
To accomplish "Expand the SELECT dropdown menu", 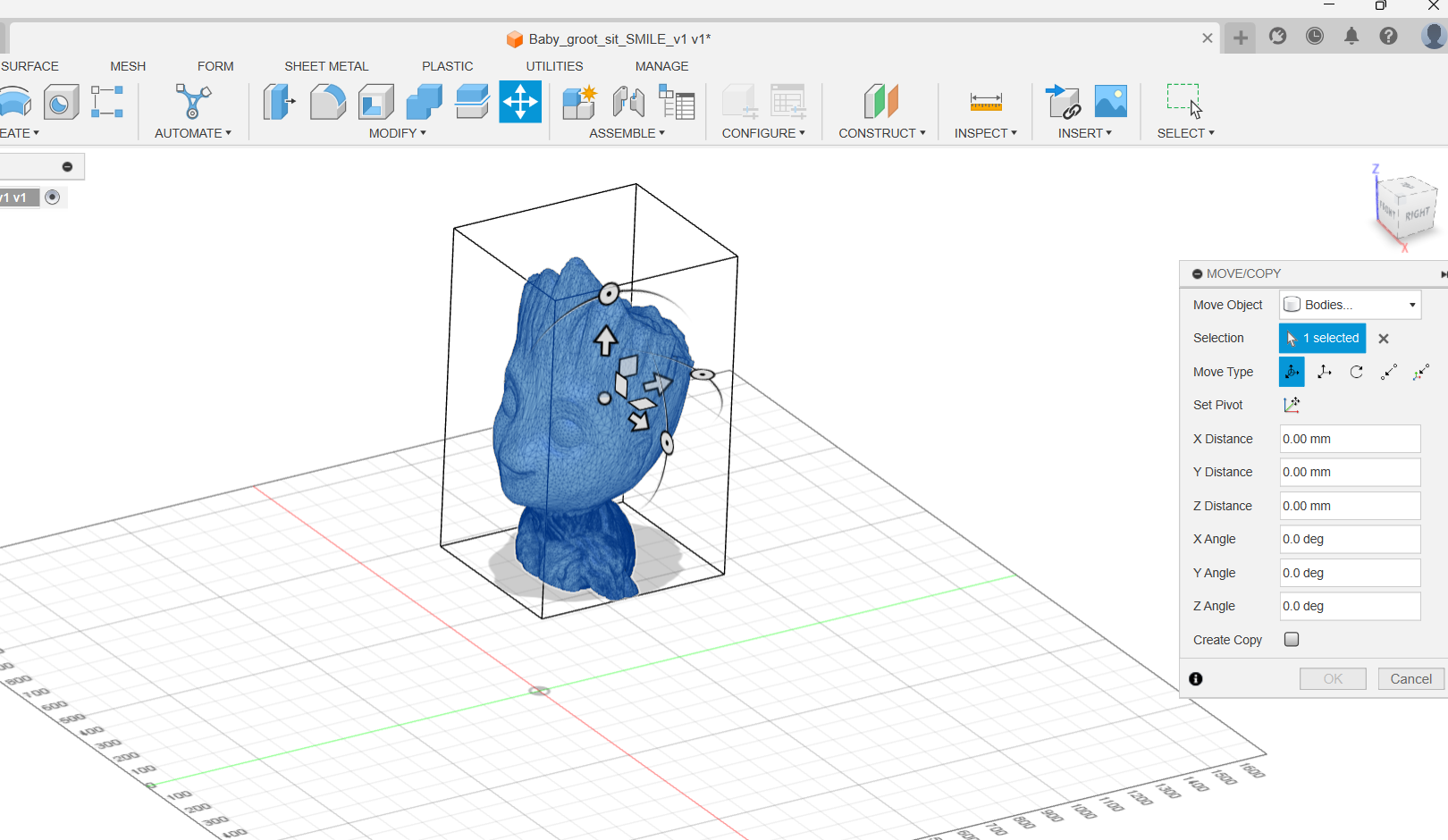I will tap(1186, 133).
